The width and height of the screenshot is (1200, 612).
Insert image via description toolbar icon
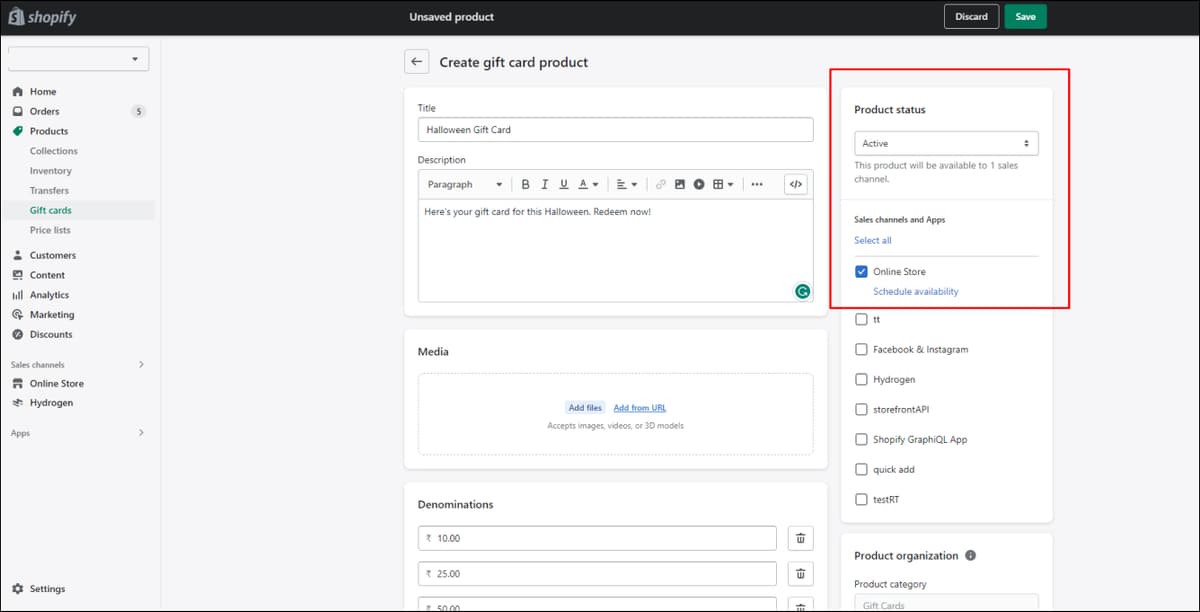(680, 184)
